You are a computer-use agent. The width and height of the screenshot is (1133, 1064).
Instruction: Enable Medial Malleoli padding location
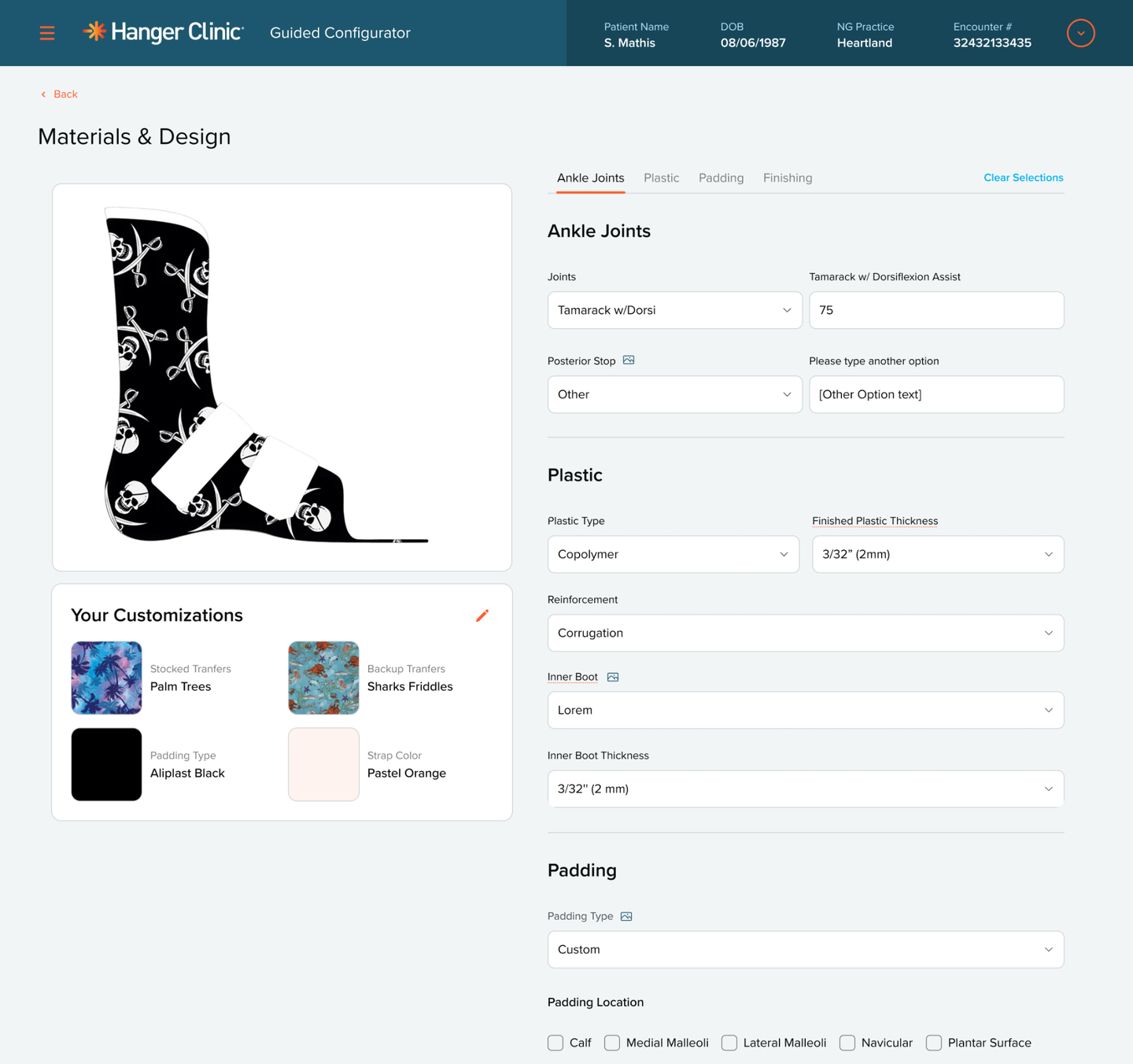612,1043
